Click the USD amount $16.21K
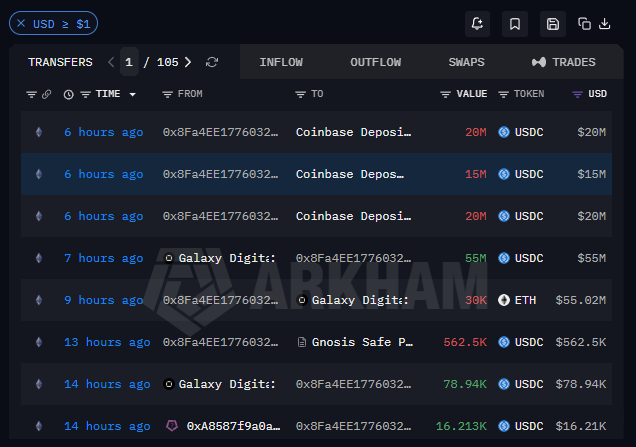 580,426
